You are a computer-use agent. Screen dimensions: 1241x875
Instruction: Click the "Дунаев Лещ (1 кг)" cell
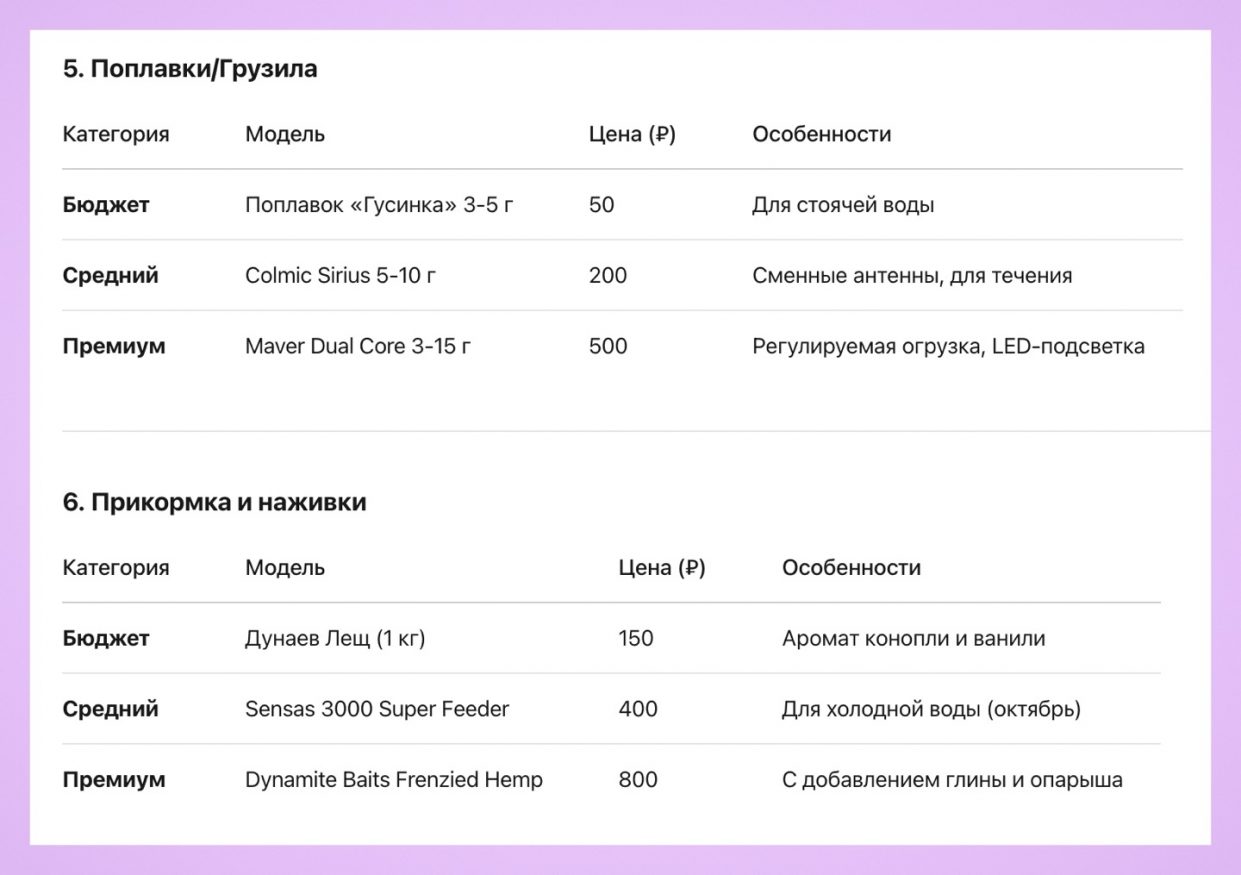(335, 638)
